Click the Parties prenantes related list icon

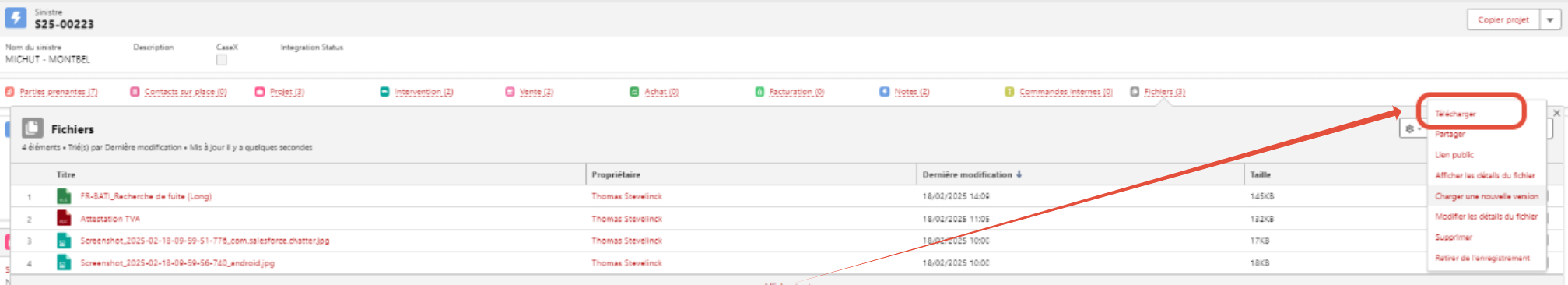[x=9, y=92]
